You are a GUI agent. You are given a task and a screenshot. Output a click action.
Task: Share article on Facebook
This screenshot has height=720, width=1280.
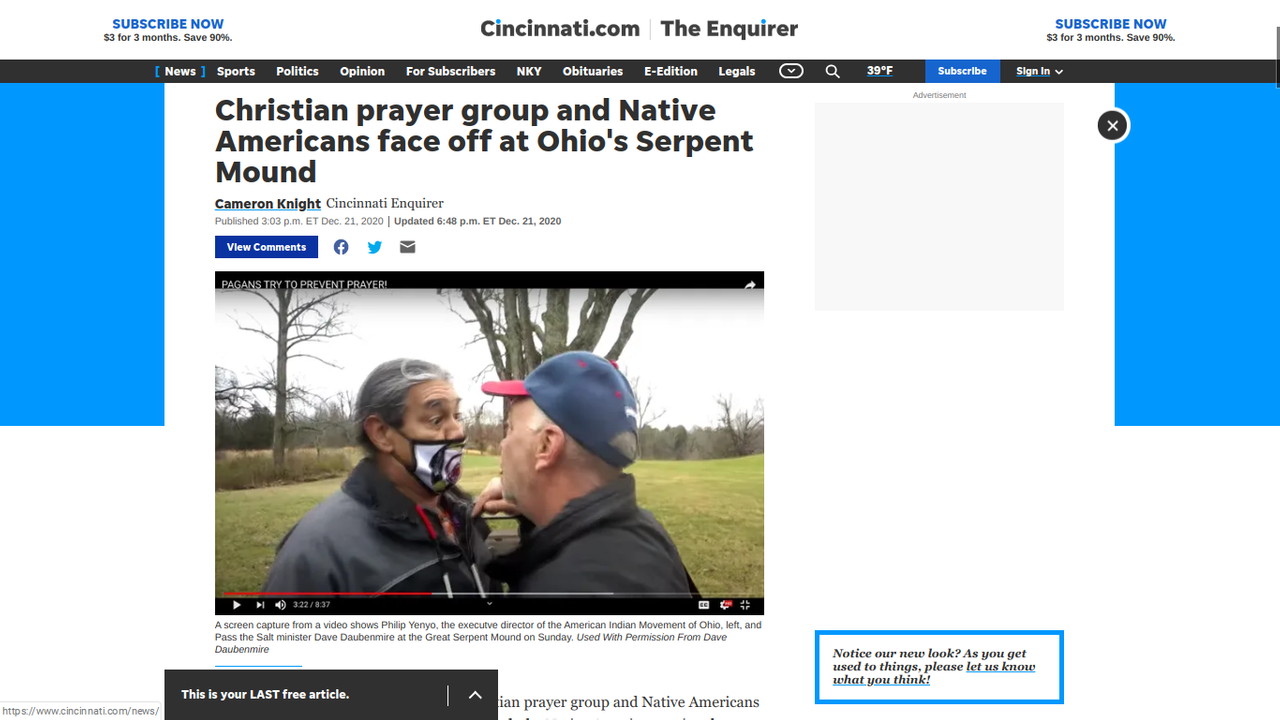[341, 247]
